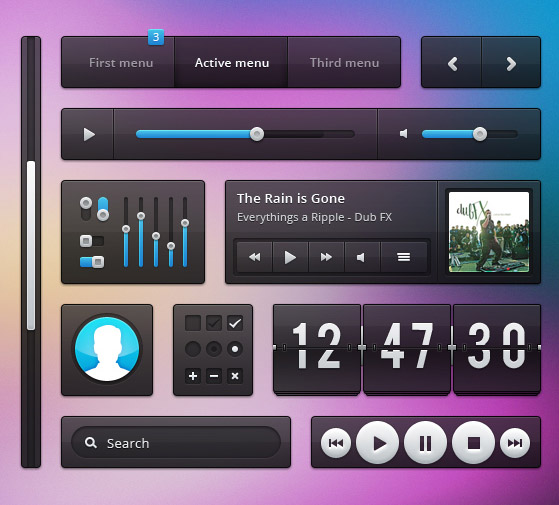The width and height of the screenshot is (559, 505).
Task: Select the dim dotted radio button
Action: [x=214, y=349]
